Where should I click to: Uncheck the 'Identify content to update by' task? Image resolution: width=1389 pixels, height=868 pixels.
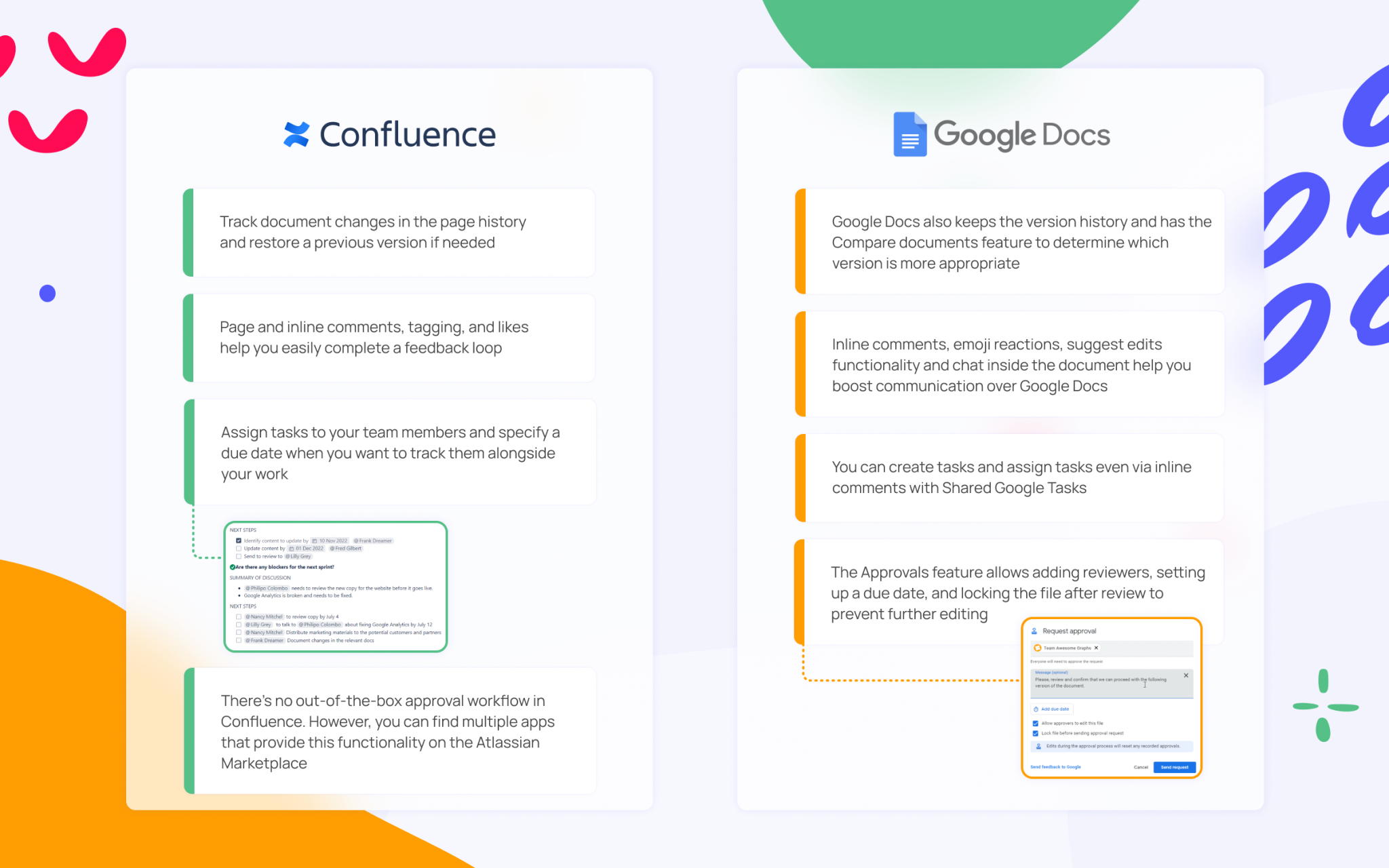point(239,540)
